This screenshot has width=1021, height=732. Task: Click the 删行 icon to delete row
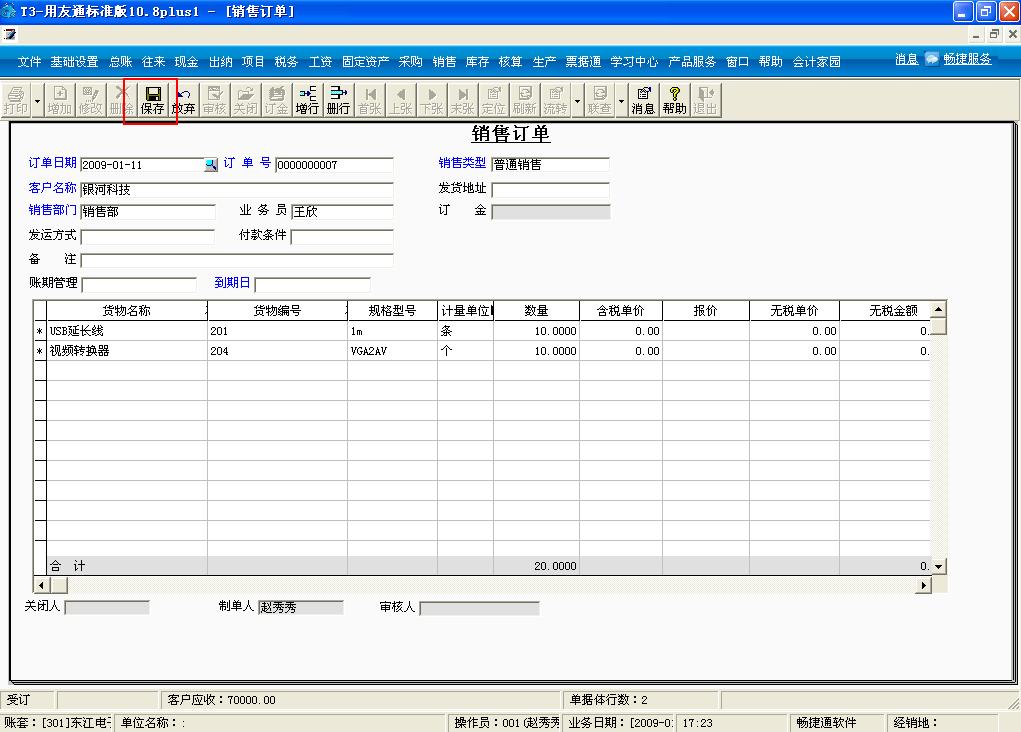[337, 100]
